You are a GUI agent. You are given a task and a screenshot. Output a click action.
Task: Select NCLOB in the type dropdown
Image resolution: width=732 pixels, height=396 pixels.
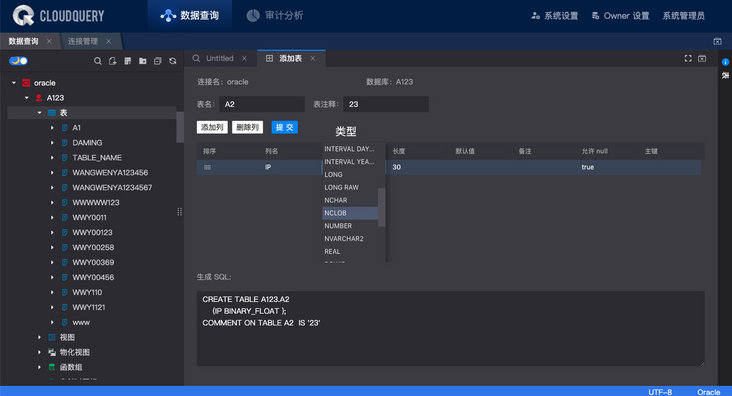tap(350, 213)
